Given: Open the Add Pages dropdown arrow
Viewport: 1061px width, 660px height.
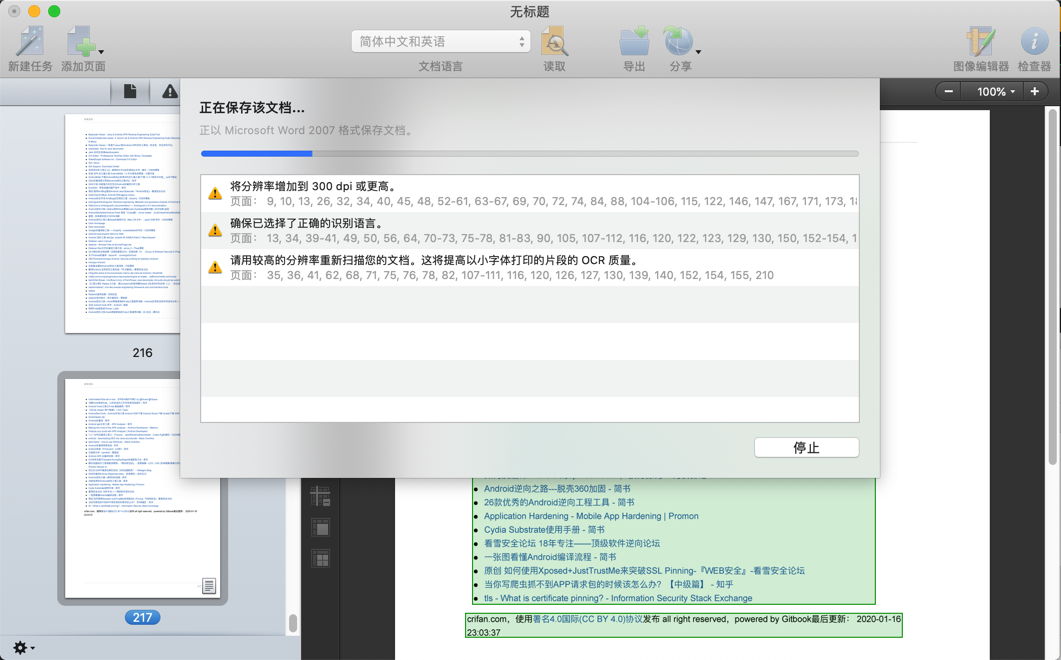Looking at the screenshot, I should [101, 51].
